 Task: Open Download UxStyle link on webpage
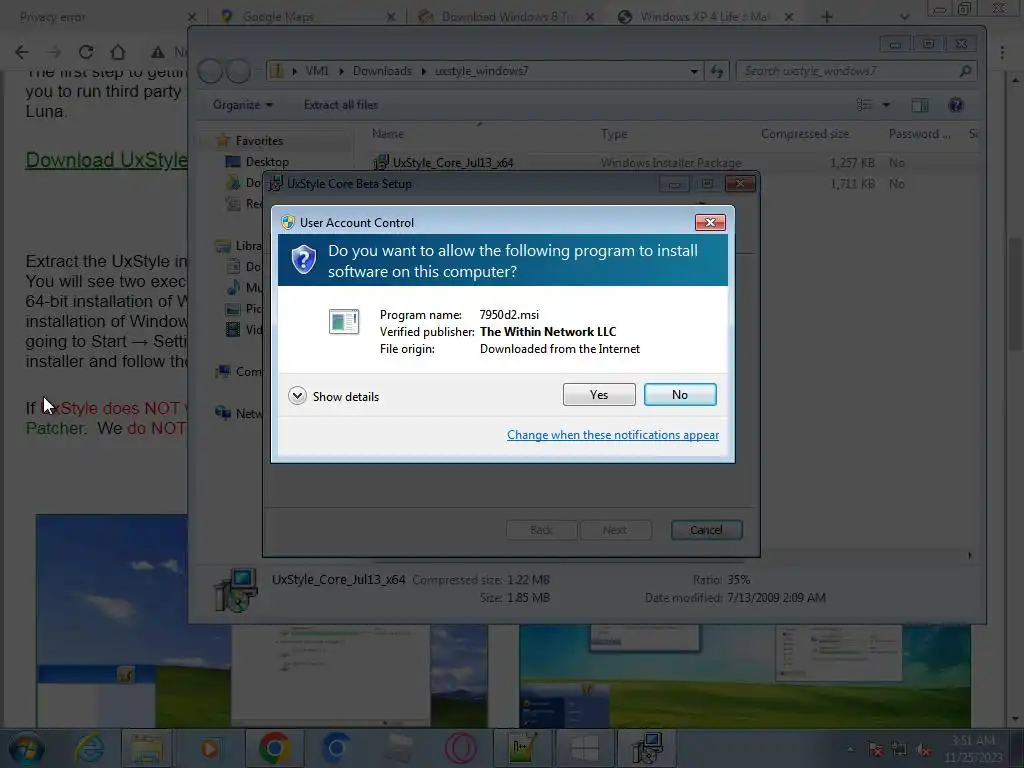click(x=106, y=160)
